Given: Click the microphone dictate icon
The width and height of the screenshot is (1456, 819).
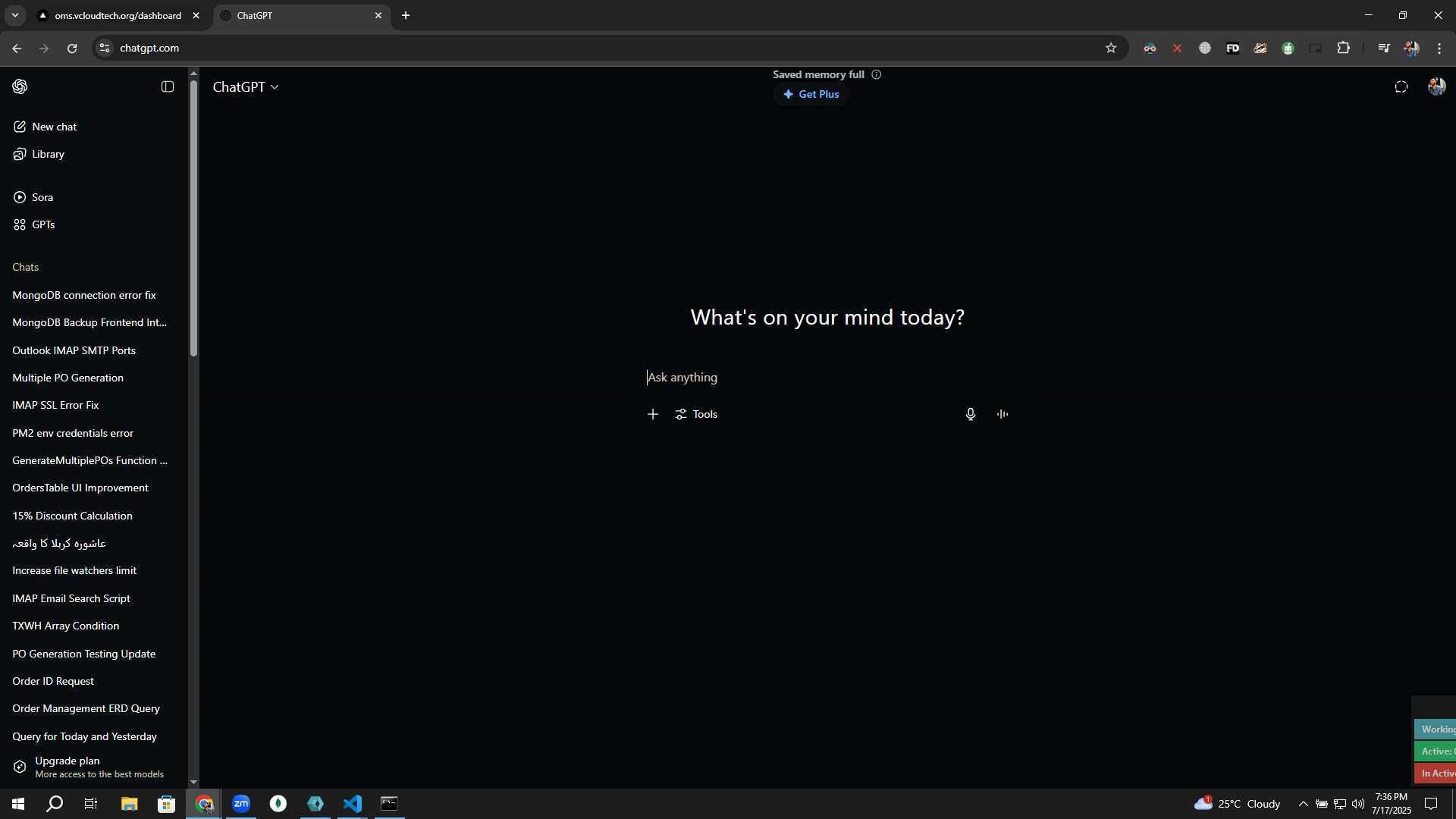Looking at the screenshot, I should pyautogui.click(x=971, y=414).
